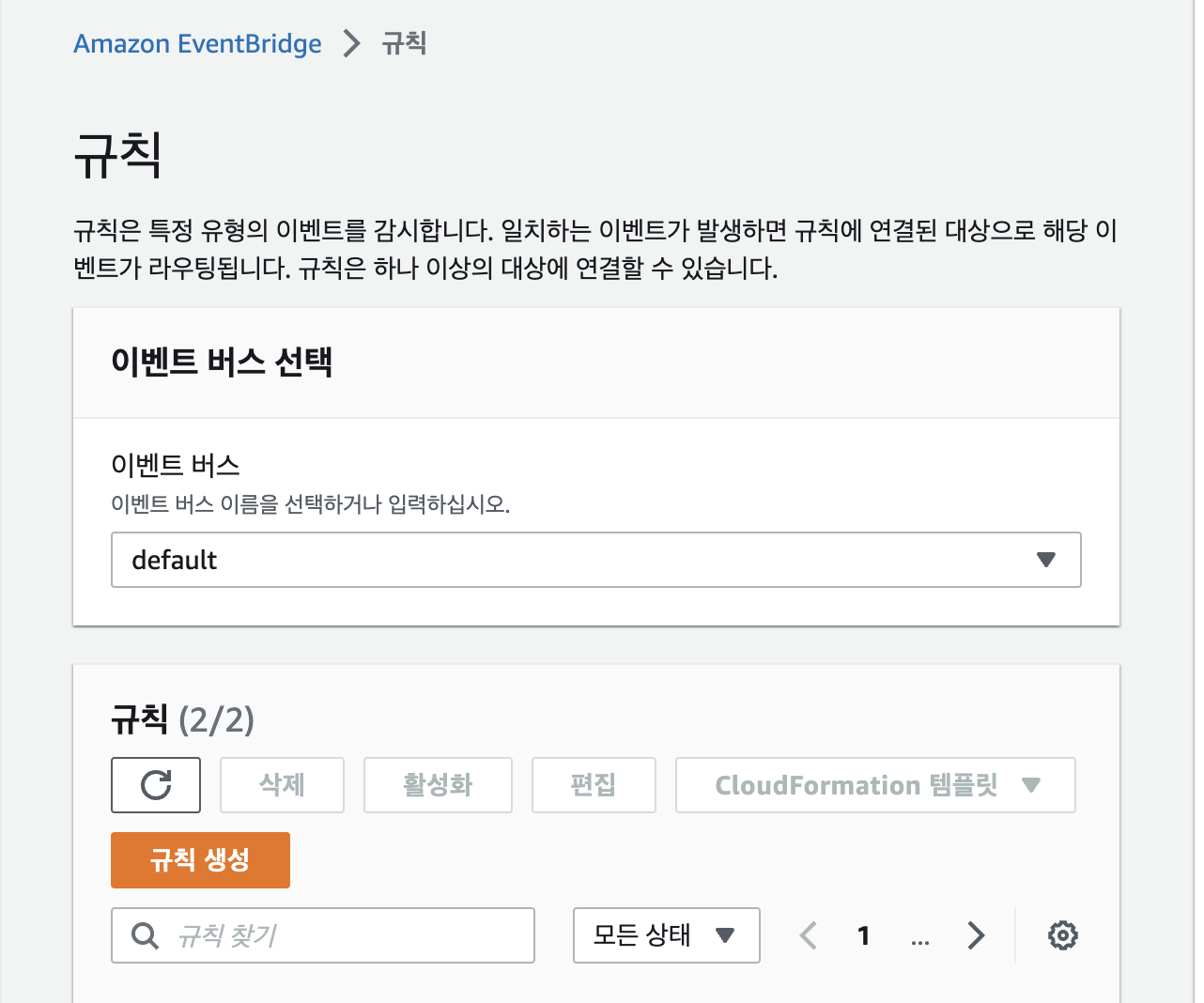Click the 삭제 button
Image resolution: width=1204 pixels, height=1003 pixels.
(282, 785)
